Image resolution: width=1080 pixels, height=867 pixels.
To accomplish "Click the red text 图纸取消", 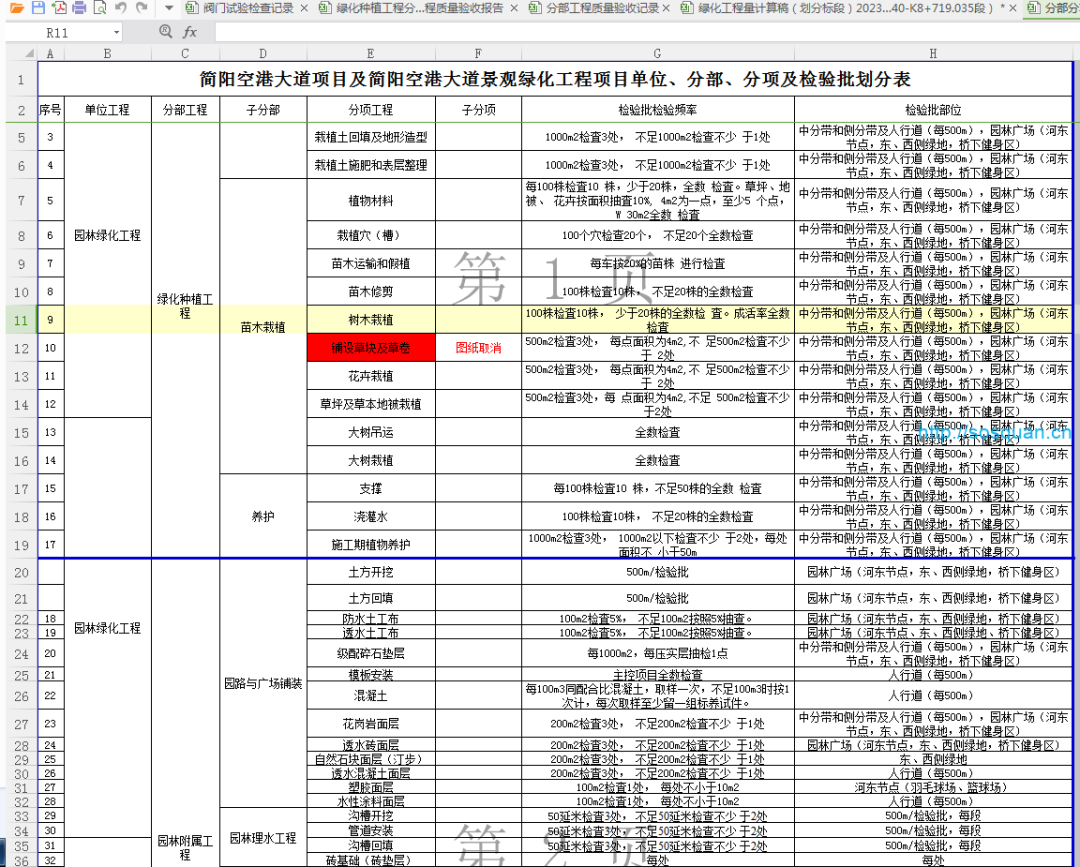I will (479, 348).
